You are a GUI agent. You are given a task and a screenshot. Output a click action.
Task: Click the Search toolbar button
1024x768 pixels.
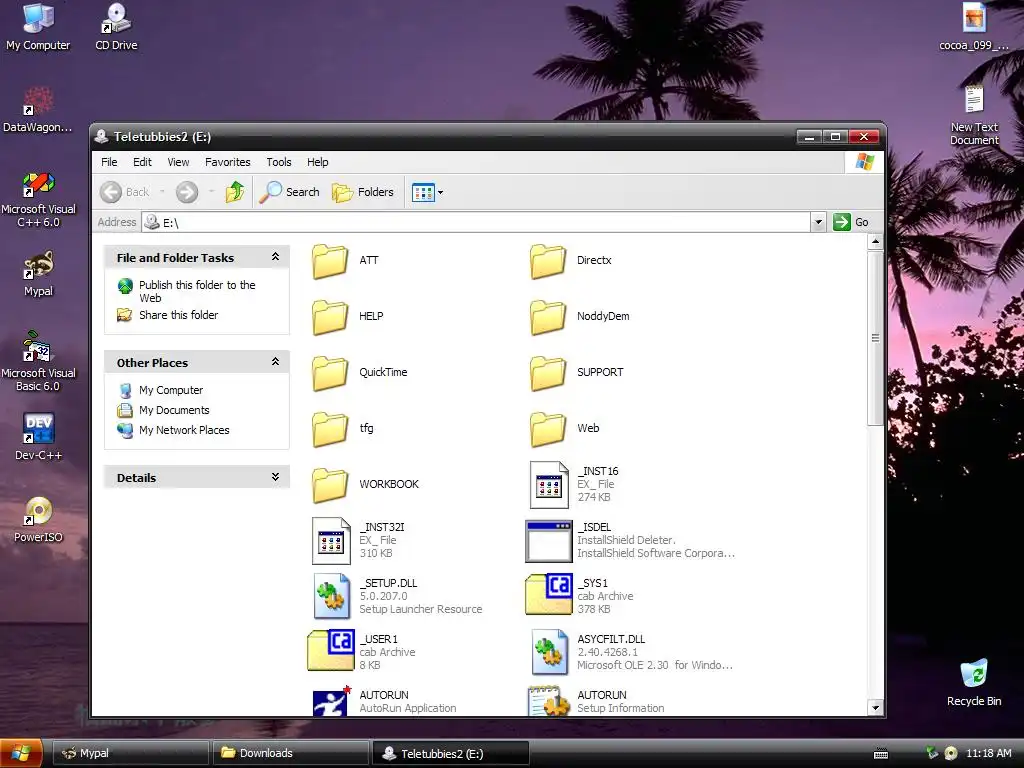289,192
